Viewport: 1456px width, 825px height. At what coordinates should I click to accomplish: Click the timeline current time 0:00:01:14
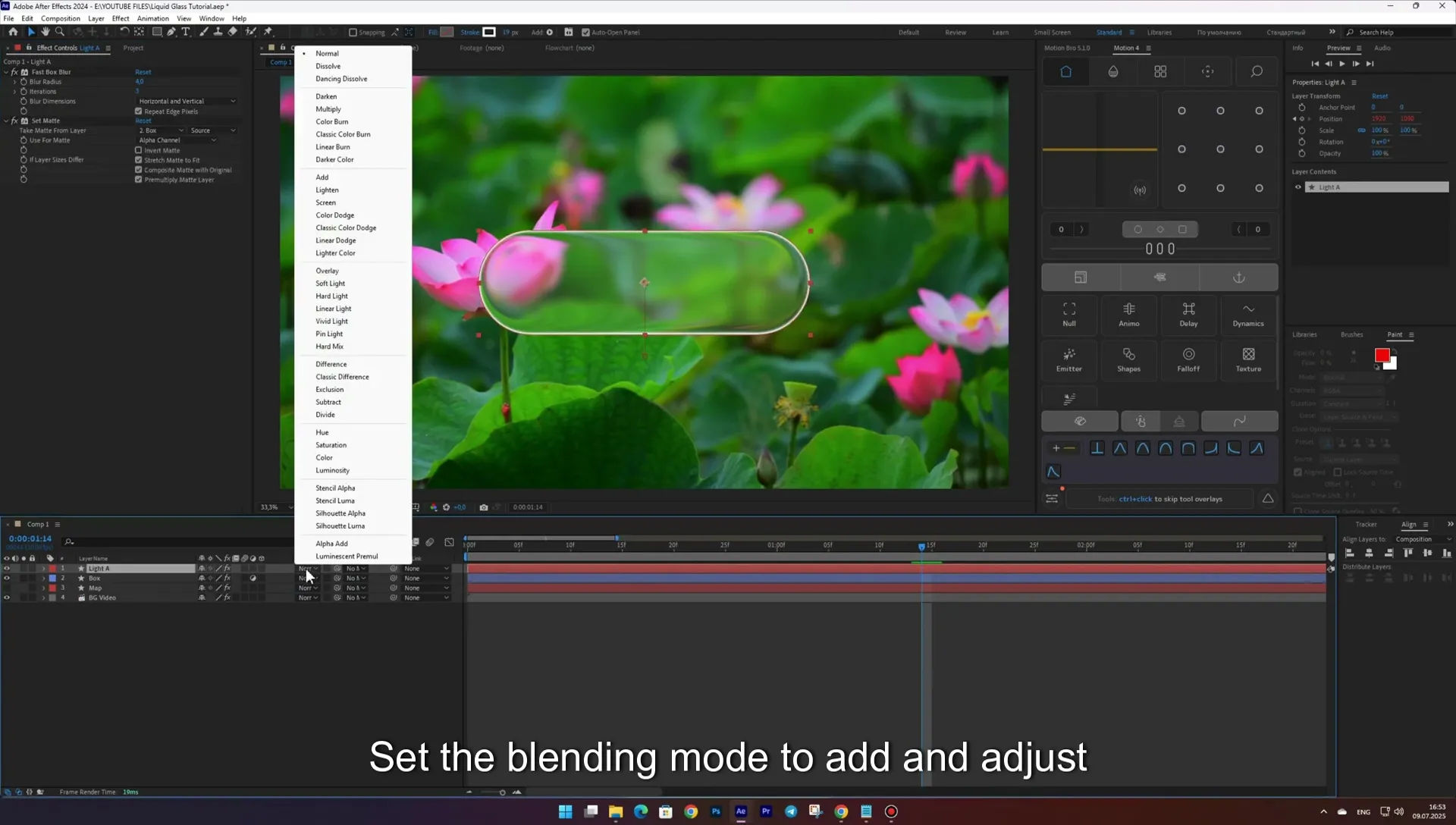point(30,539)
